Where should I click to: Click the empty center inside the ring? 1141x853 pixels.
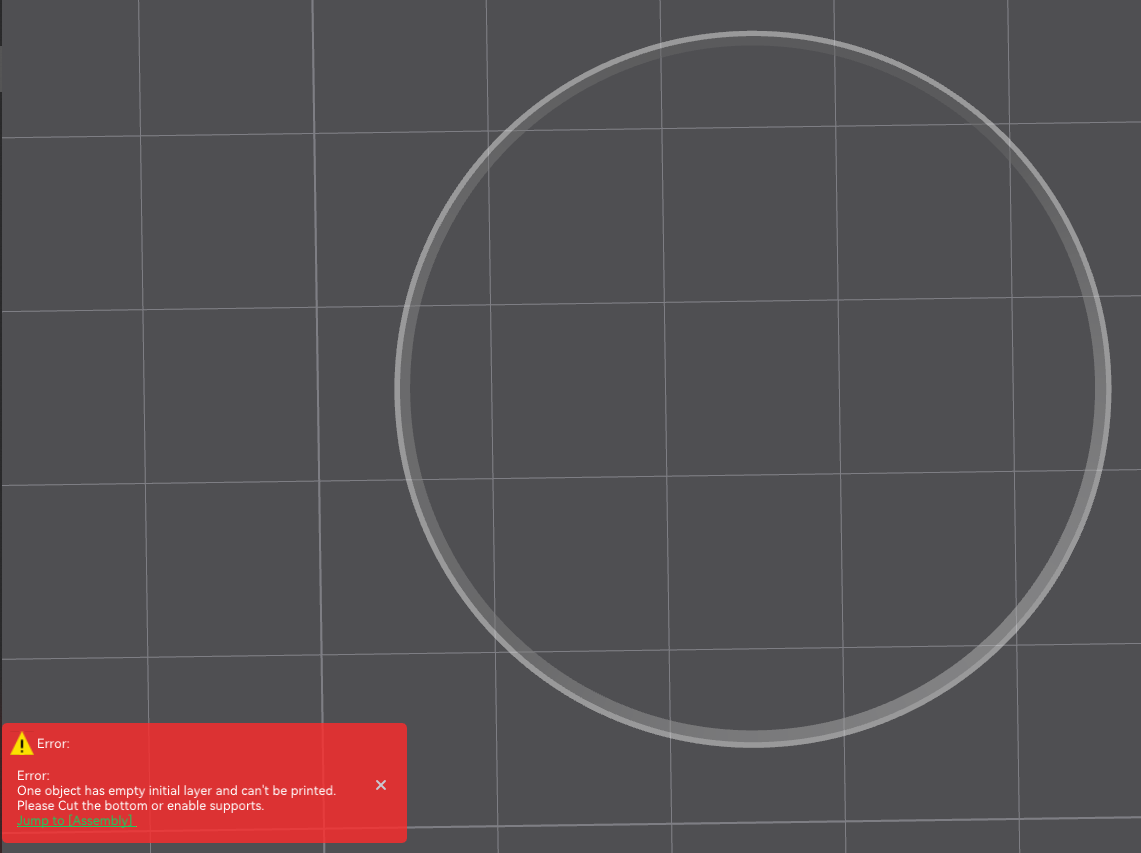coord(752,388)
